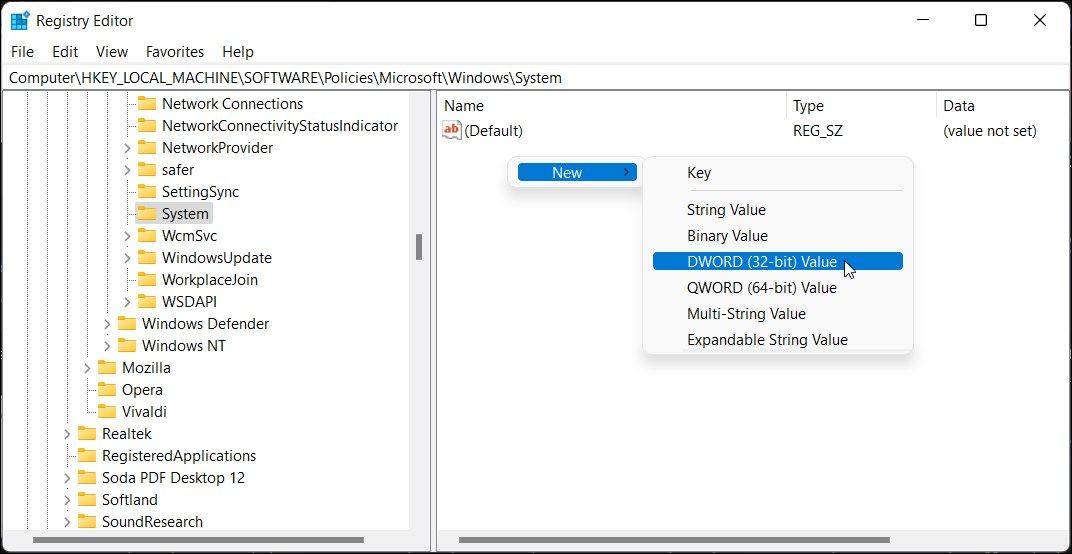Expand the Windows NT key

point(107,346)
